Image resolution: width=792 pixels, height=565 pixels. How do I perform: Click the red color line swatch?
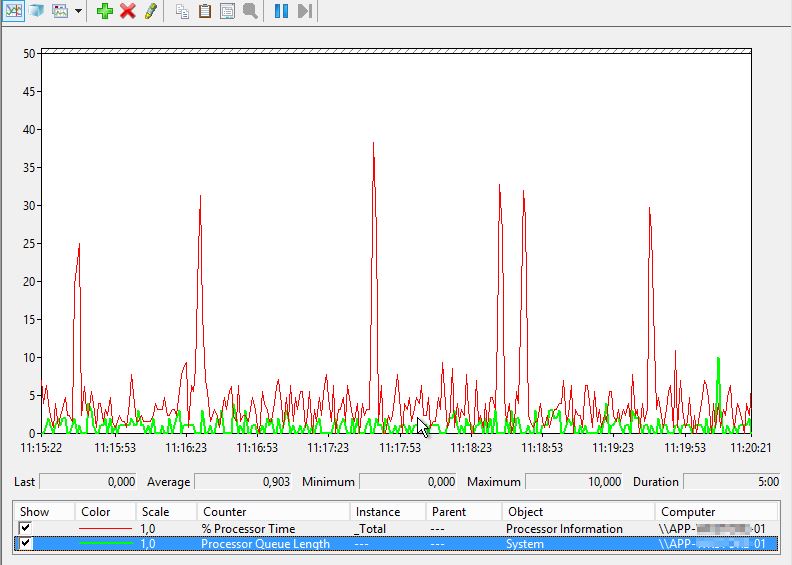tap(105, 528)
